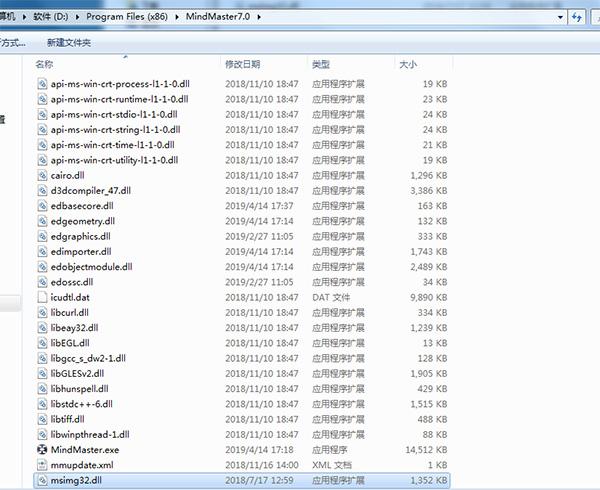This screenshot has width=600, height=490.
Task: Select the edbasecore.dll file icon
Action: pyautogui.click(x=42, y=206)
